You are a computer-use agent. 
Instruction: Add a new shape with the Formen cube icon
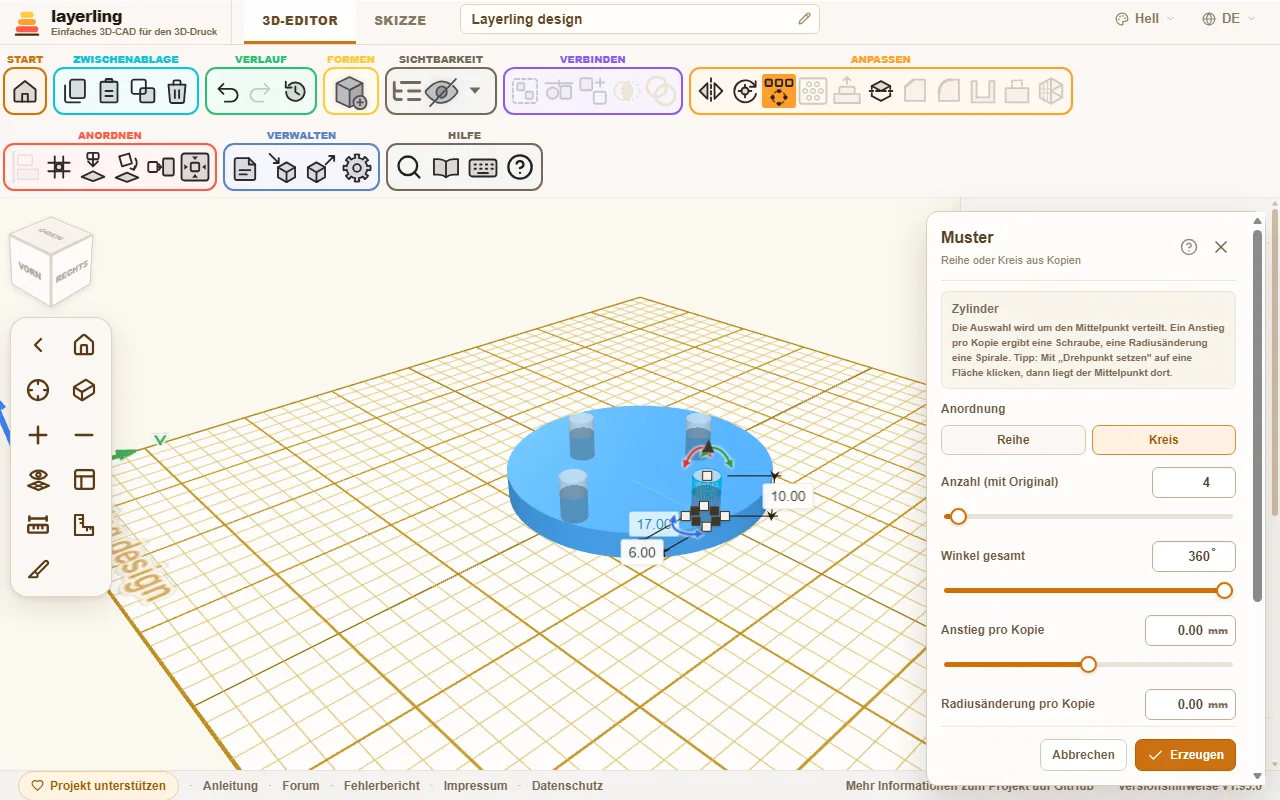[x=350, y=92]
